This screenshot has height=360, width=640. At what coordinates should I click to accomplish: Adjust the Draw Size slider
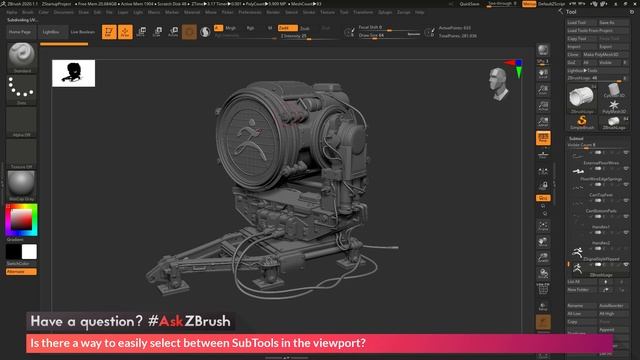point(389,36)
